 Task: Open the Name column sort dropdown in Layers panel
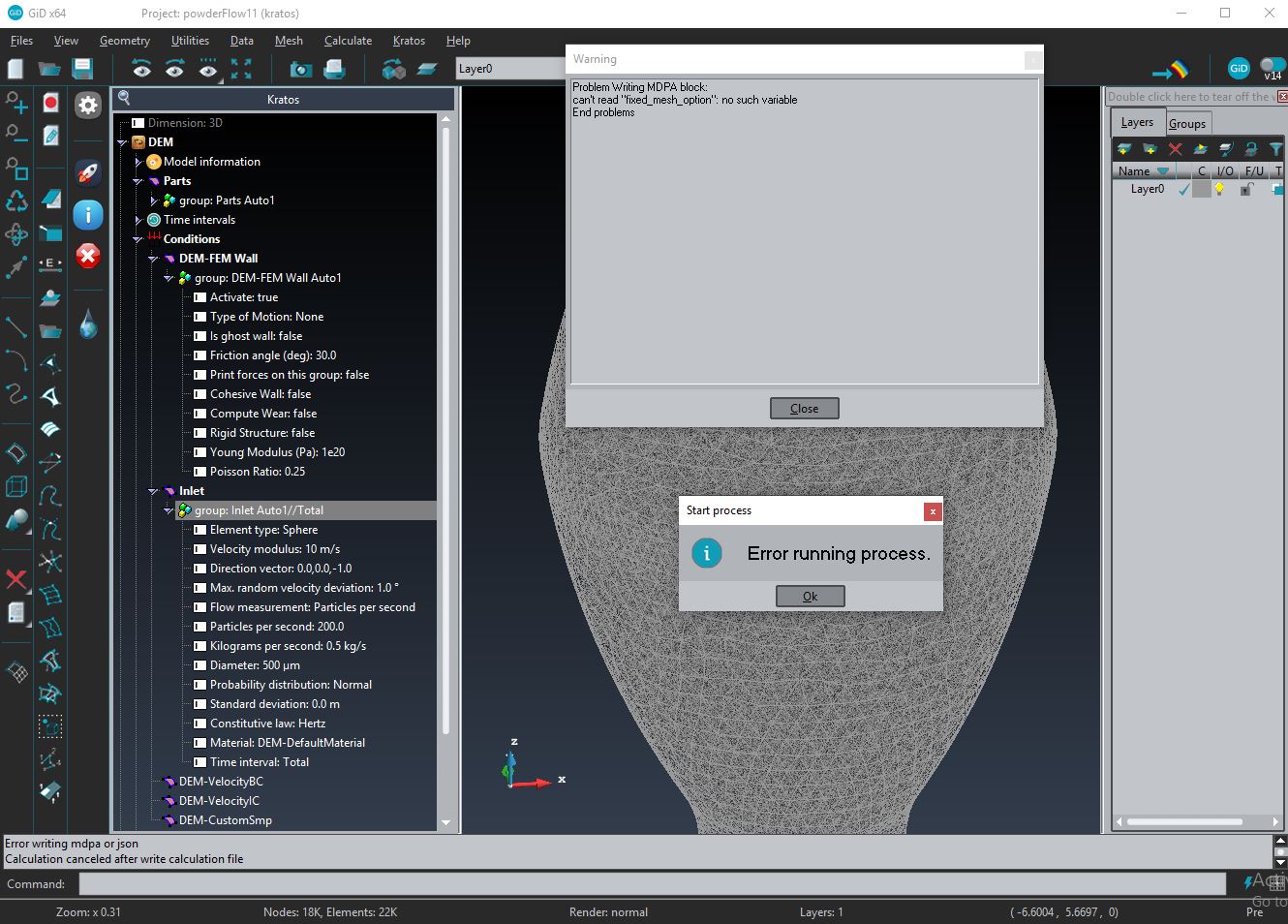click(x=1163, y=170)
